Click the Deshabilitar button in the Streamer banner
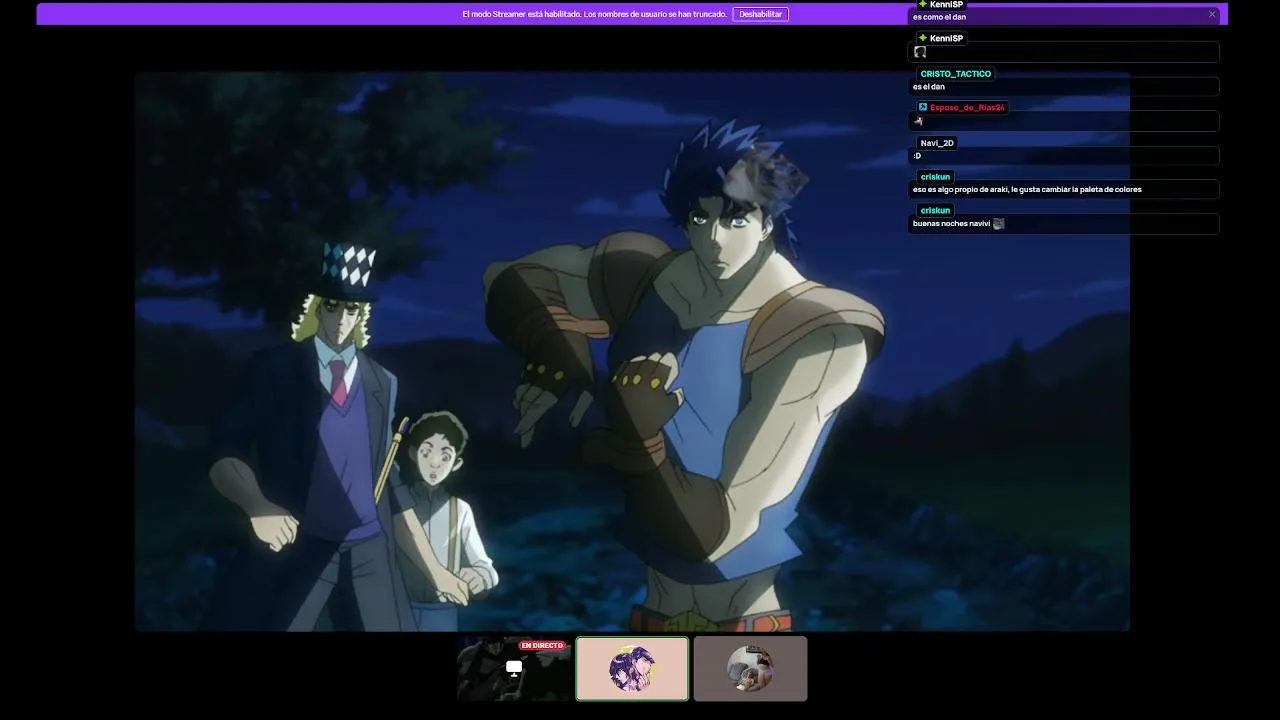This screenshot has height=720, width=1280. 760,14
